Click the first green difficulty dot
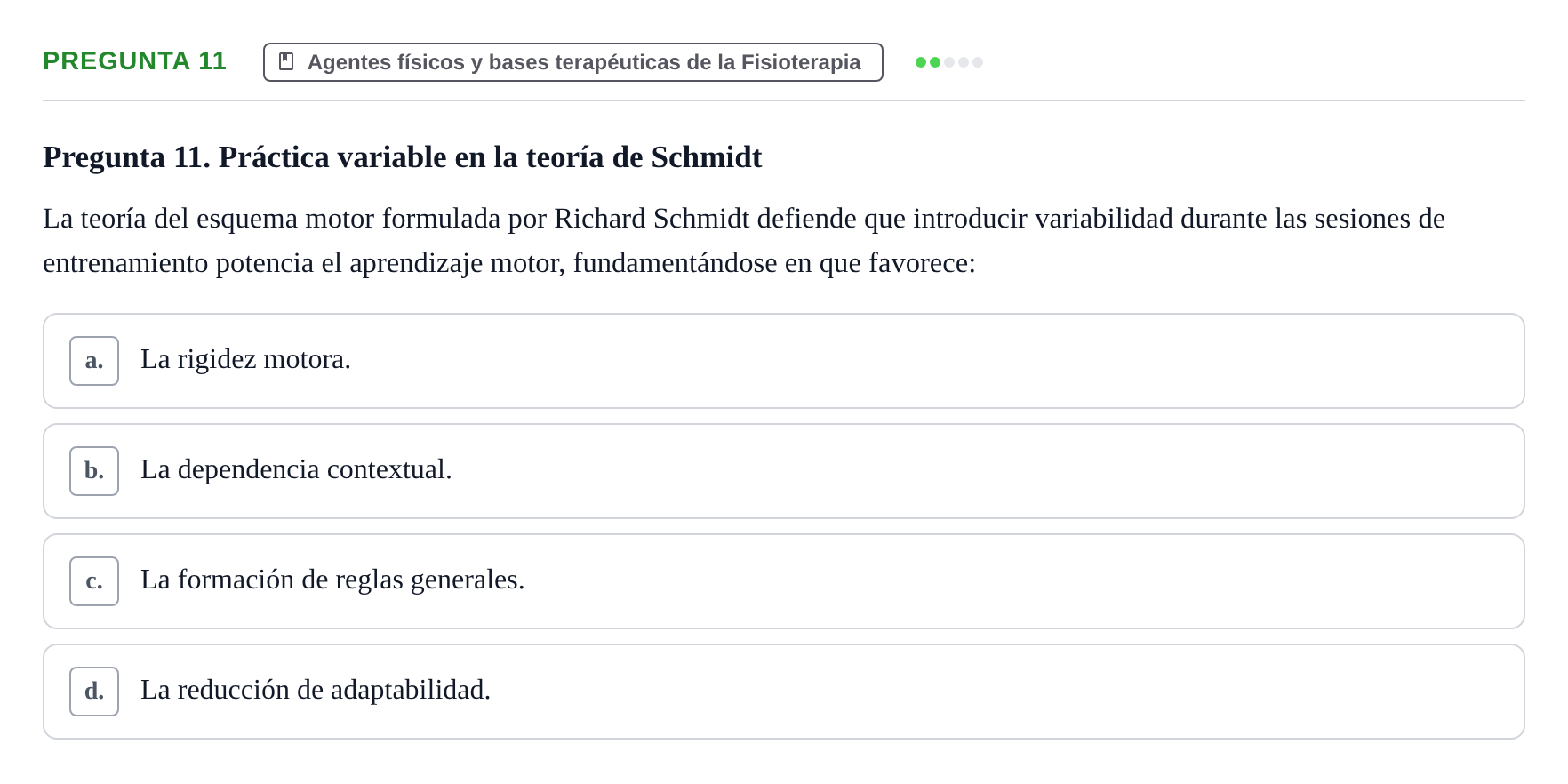The width and height of the screenshot is (1568, 784). coord(921,62)
